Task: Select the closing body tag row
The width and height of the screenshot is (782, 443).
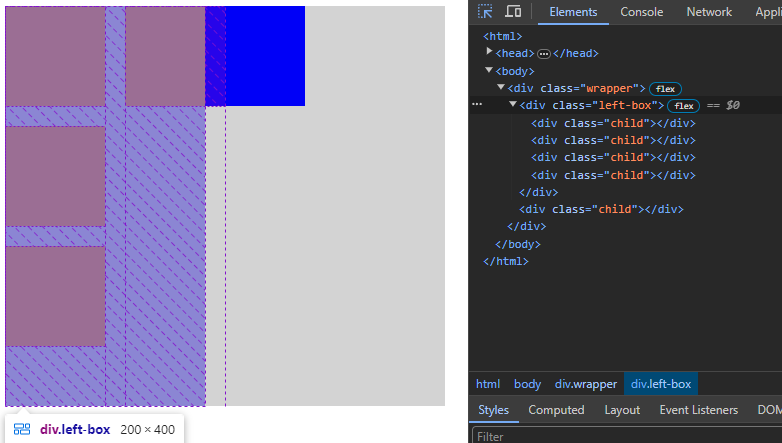Action: (518, 244)
